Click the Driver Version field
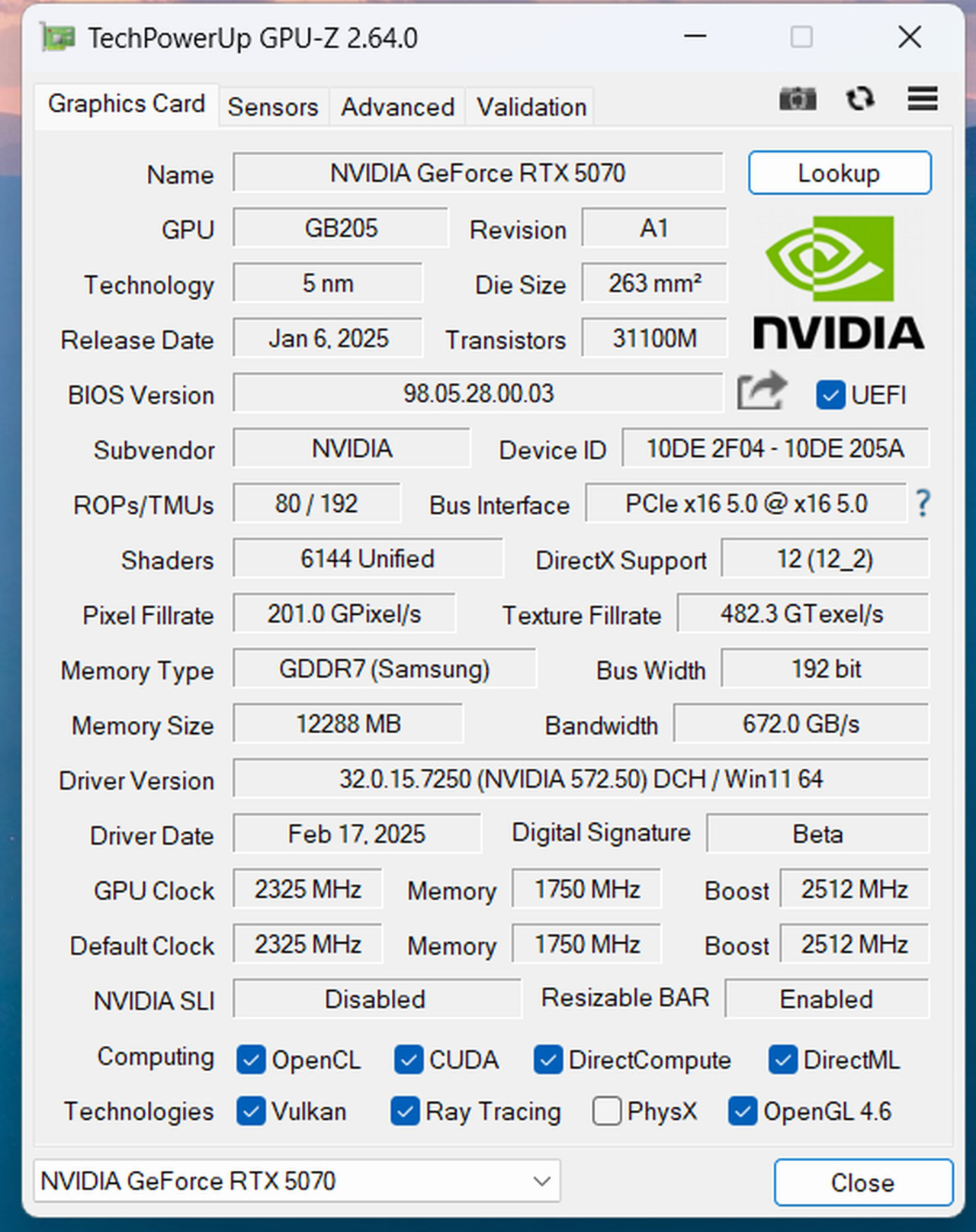The image size is (976, 1232). point(583,779)
